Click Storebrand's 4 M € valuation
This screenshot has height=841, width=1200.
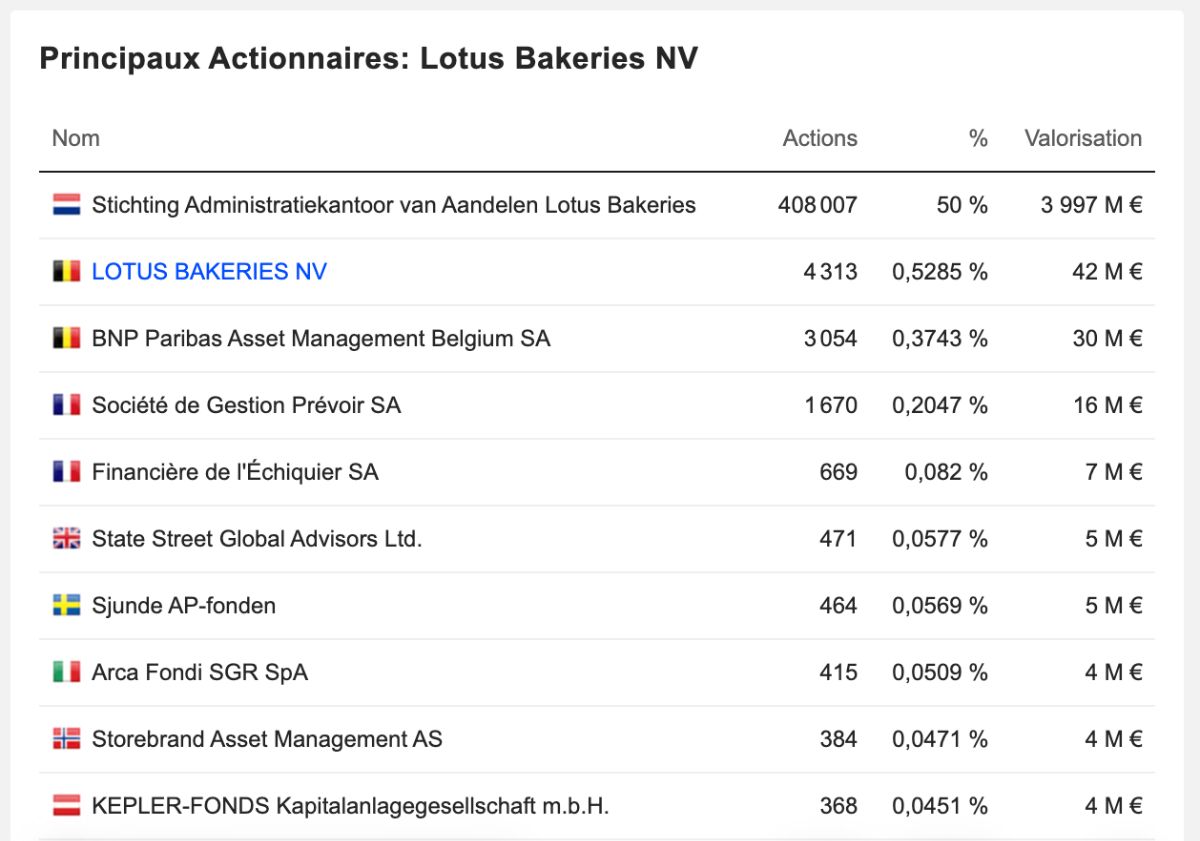point(1113,739)
